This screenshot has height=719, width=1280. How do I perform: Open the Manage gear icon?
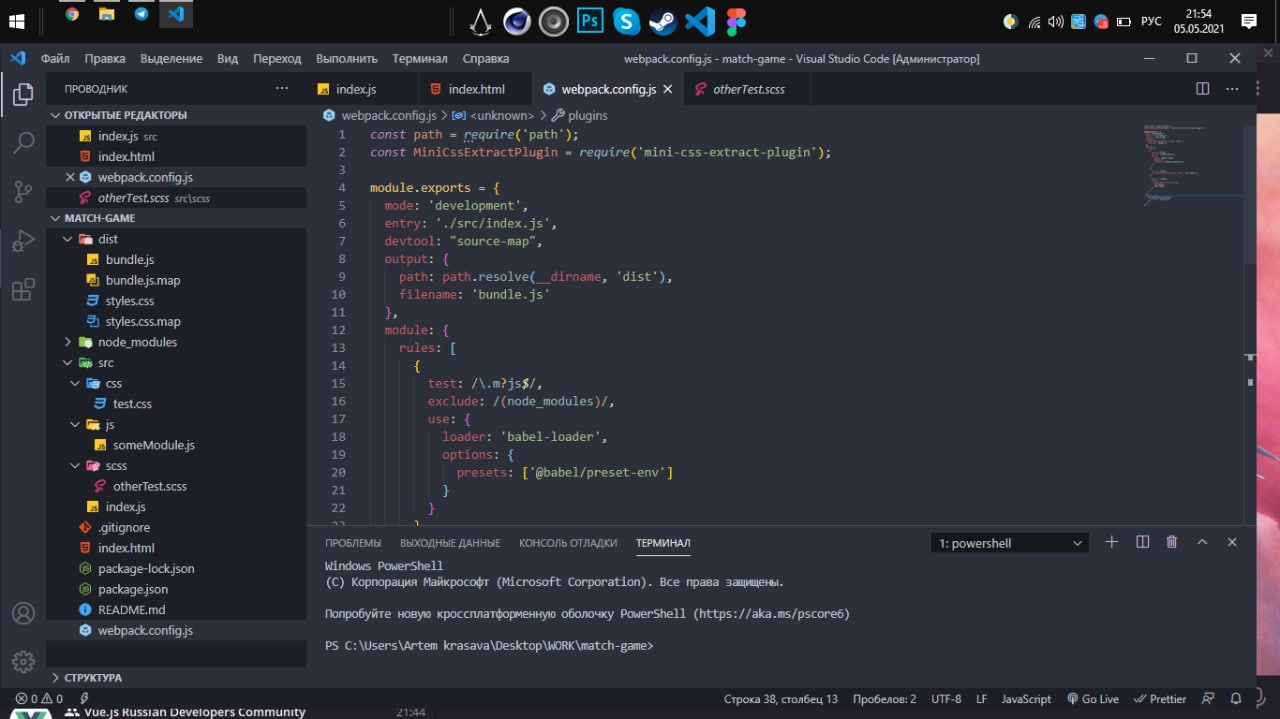[x=23, y=661]
